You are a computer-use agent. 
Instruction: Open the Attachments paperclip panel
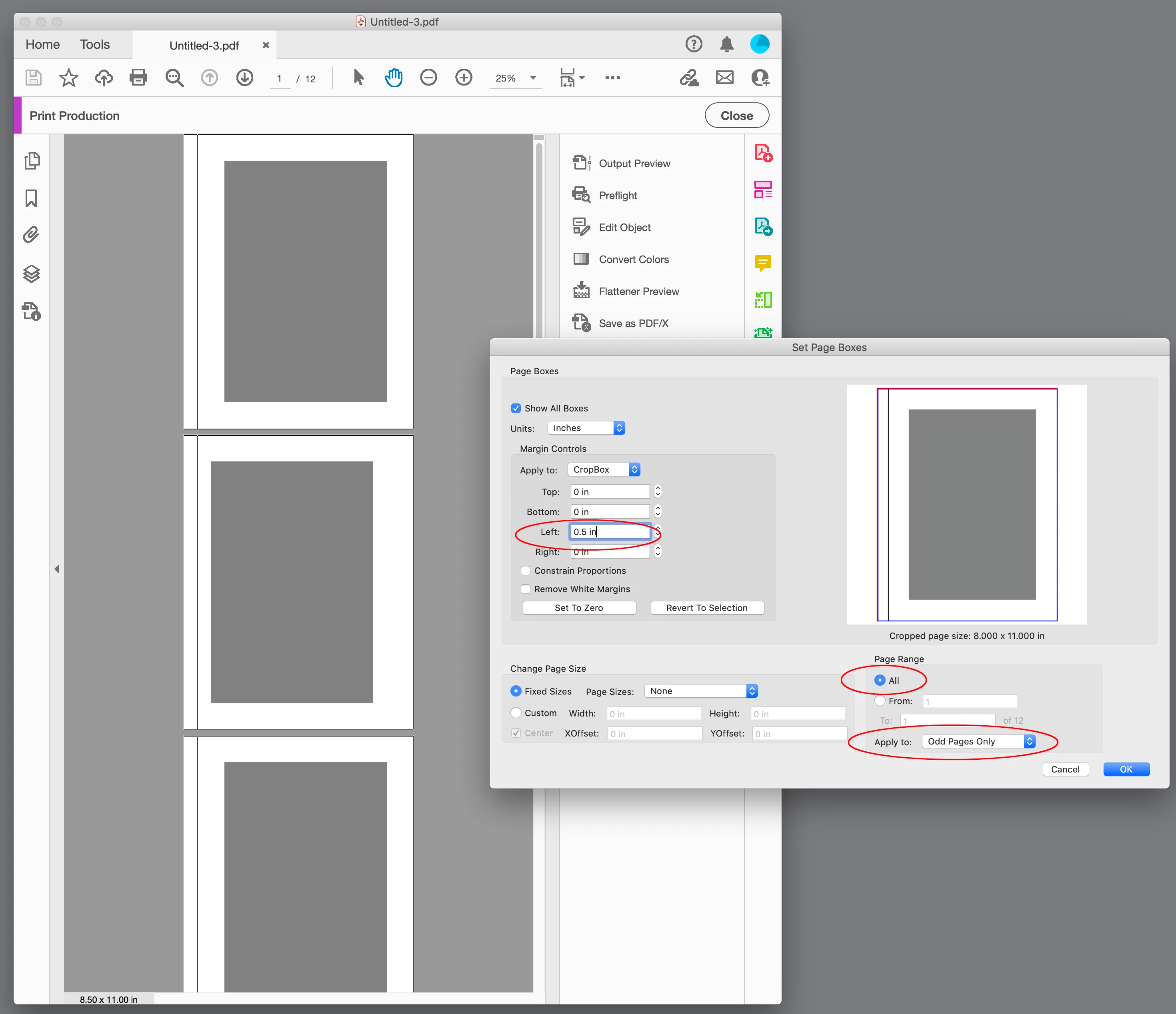32,235
